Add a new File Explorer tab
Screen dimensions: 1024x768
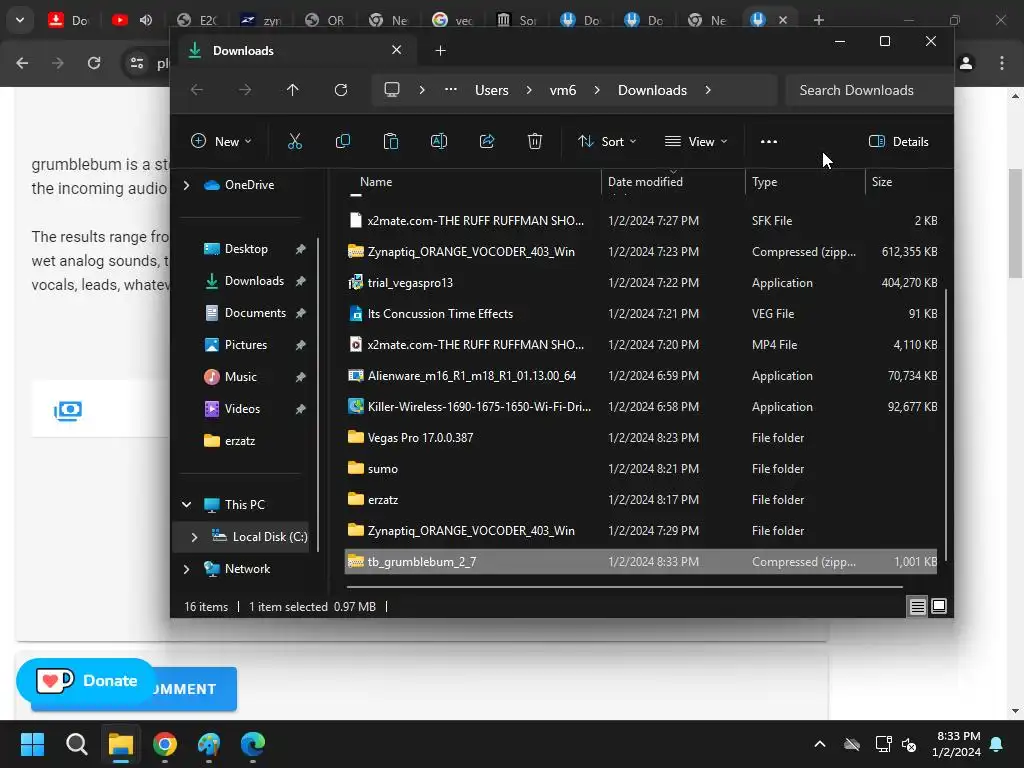440,50
